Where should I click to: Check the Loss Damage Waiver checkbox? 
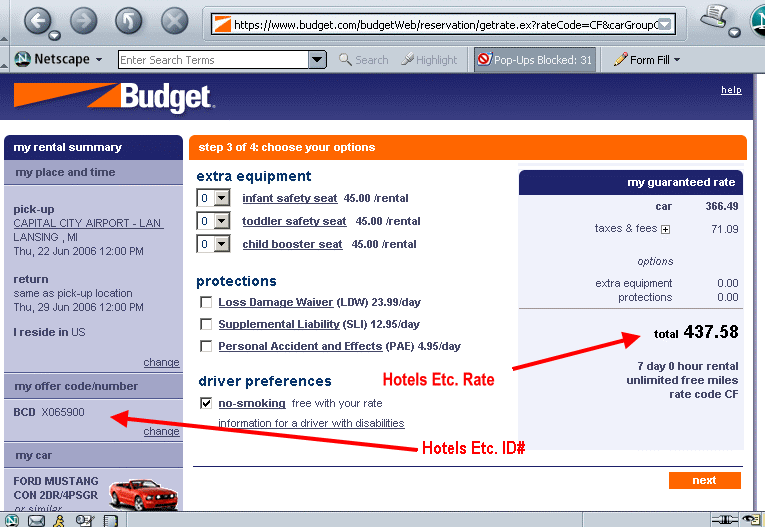pyautogui.click(x=206, y=302)
